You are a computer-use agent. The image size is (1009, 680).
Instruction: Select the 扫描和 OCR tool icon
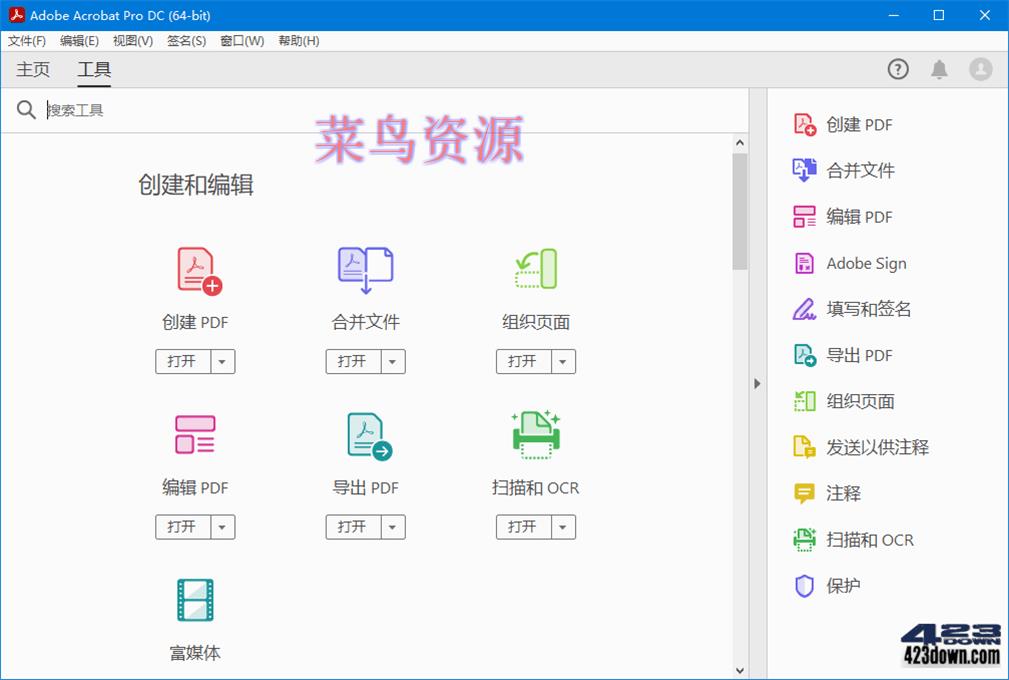click(x=536, y=434)
